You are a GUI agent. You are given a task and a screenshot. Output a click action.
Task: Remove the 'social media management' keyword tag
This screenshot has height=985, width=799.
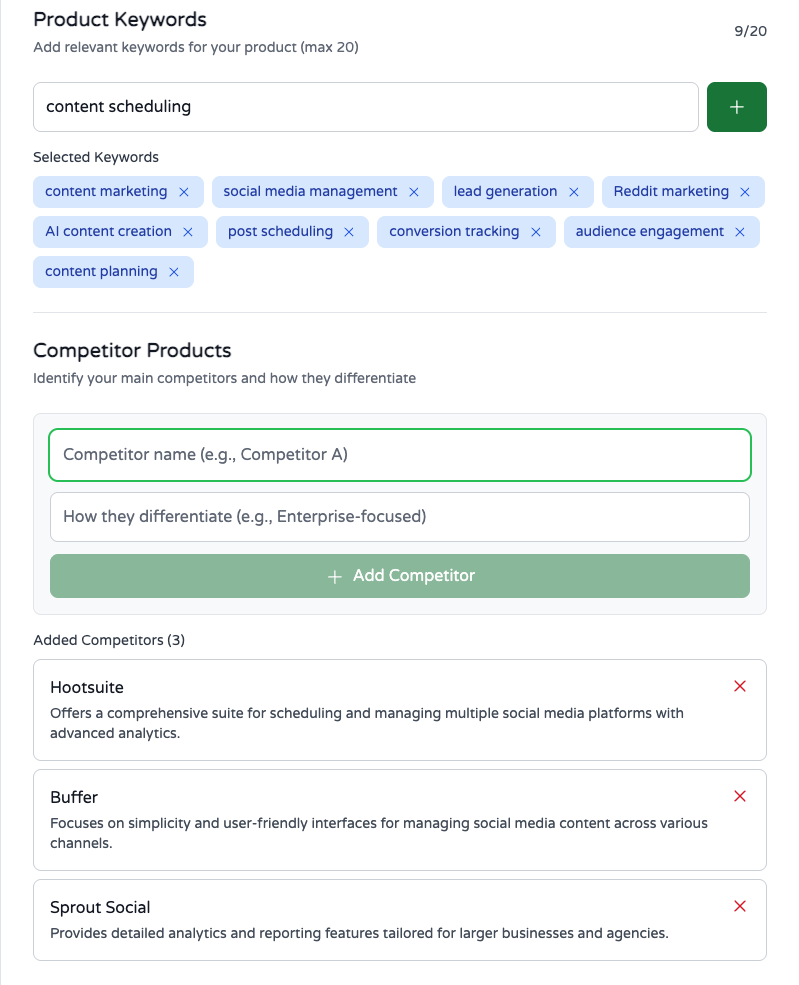click(414, 192)
